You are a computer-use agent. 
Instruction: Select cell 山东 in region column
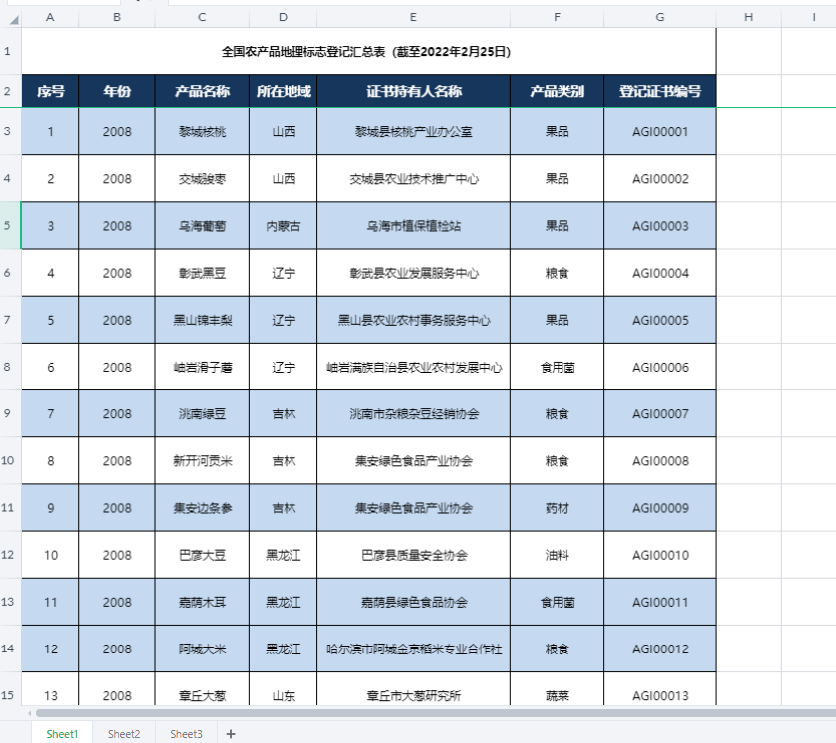click(283, 690)
